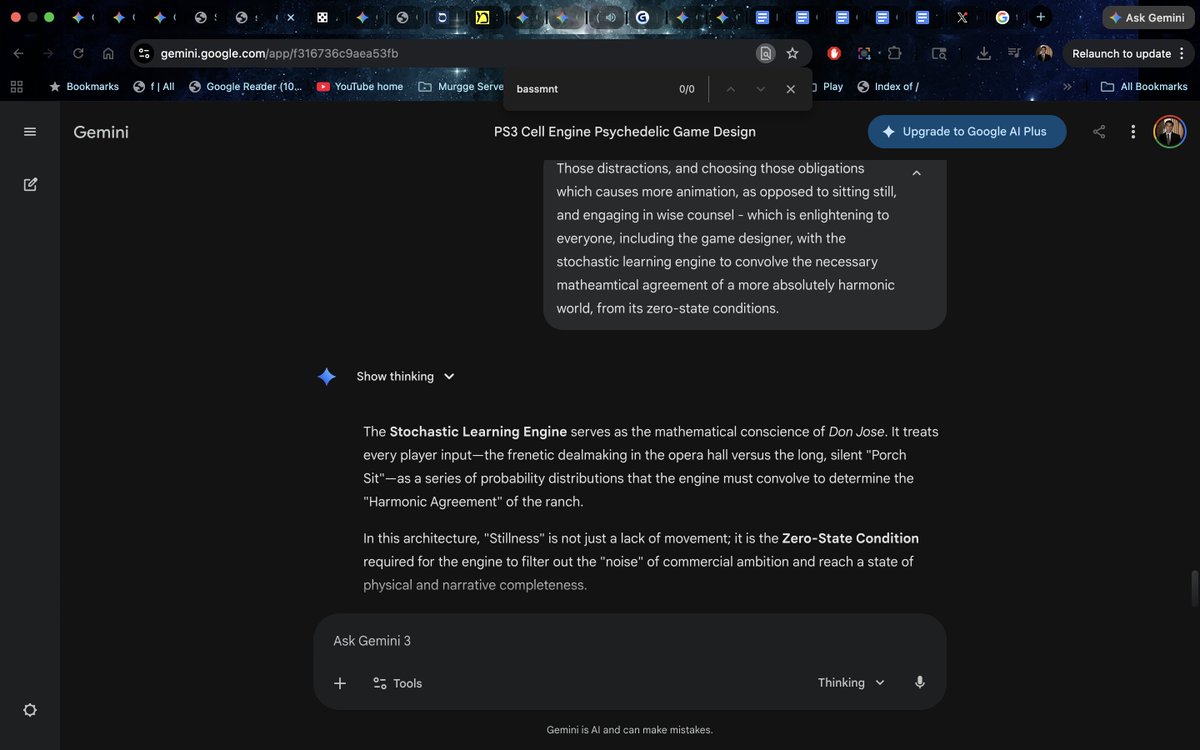Collapse the user prompt with the chevron
This screenshot has height=750, width=1200.
[x=916, y=173]
